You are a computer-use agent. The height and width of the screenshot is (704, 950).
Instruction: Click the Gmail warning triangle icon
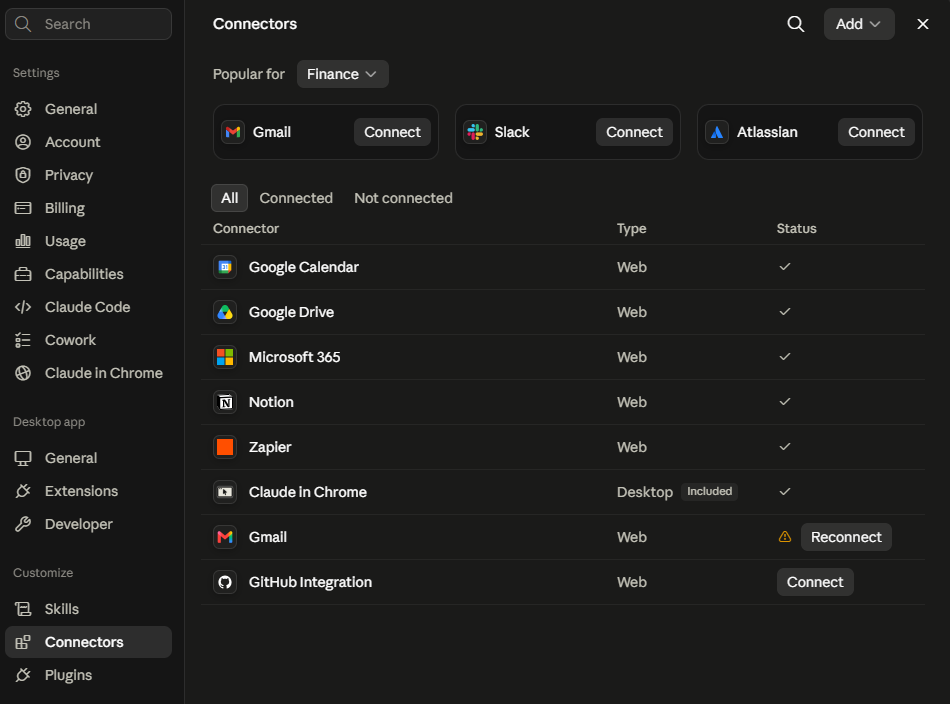click(x=785, y=537)
